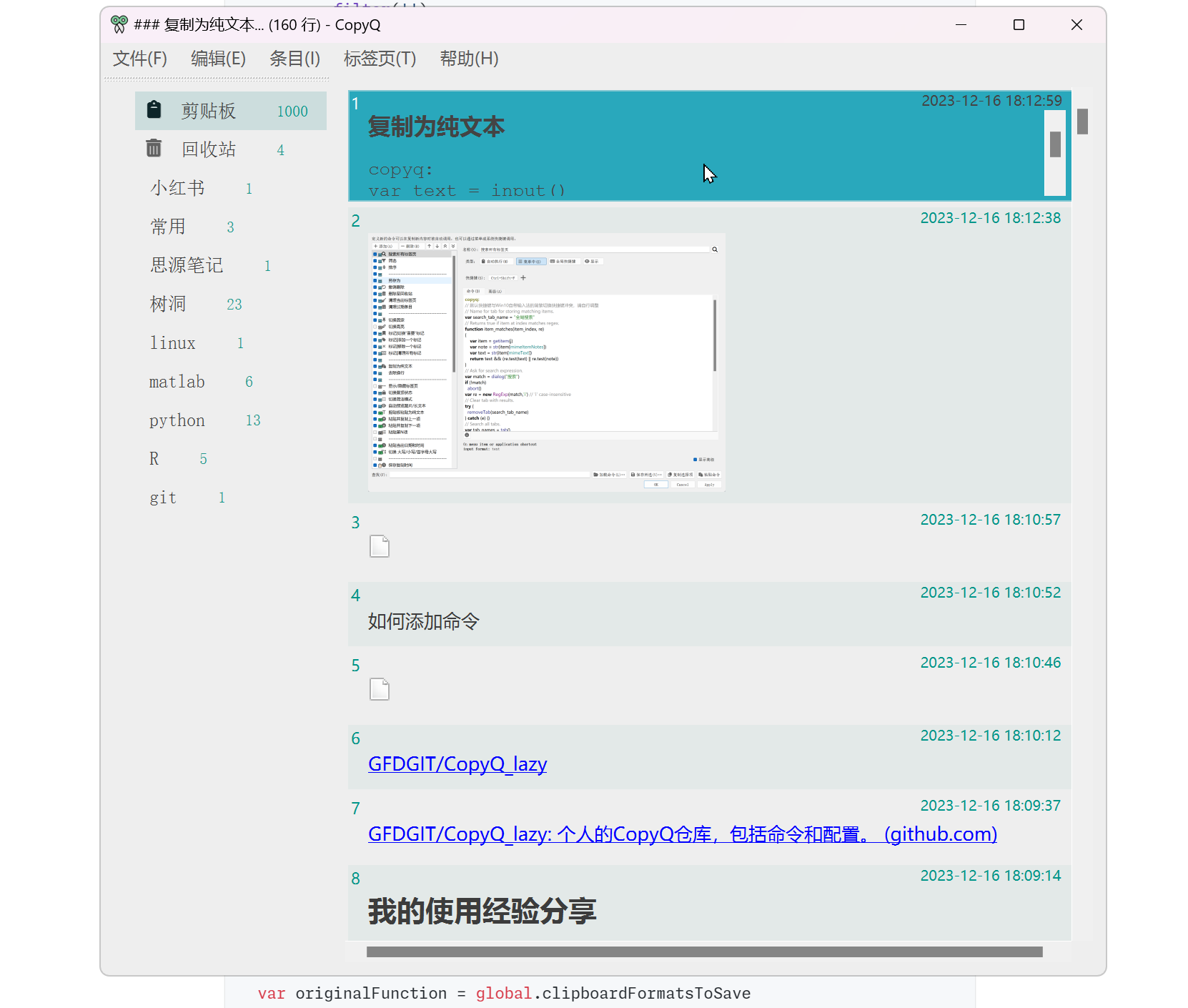Image resolution: width=1188 pixels, height=1008 pixels.
Task: Open the 思源笔记 tab
Action: coord(187,265)
